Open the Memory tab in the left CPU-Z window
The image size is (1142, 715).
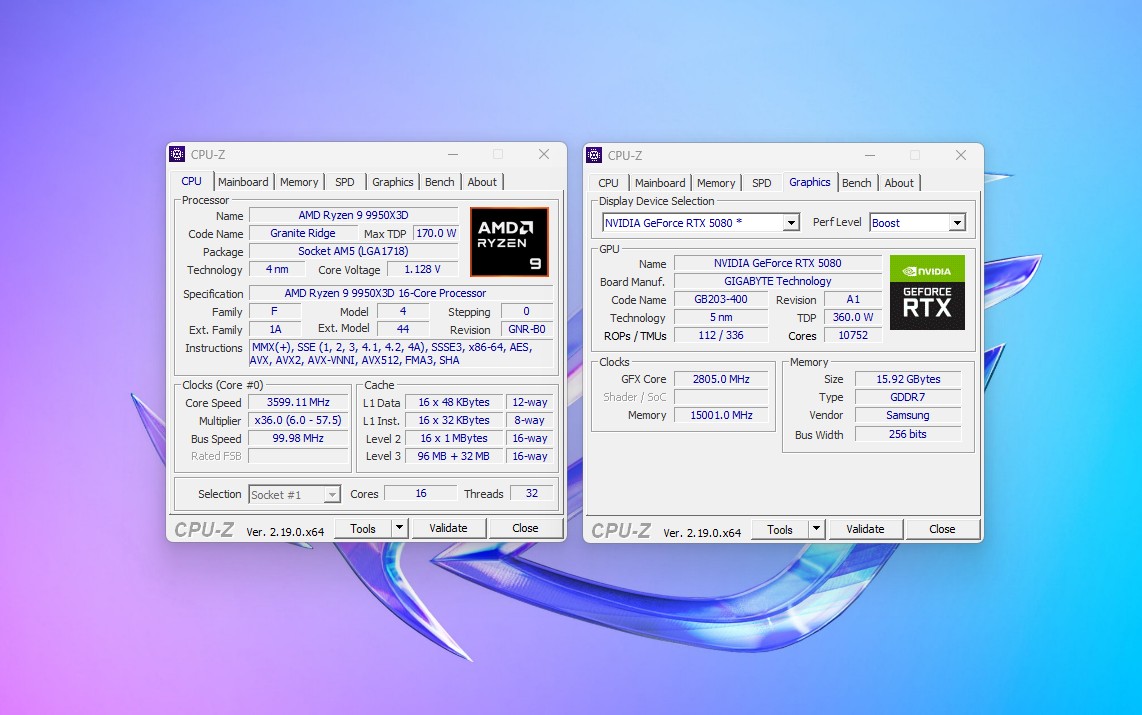[x=299, y=182]
